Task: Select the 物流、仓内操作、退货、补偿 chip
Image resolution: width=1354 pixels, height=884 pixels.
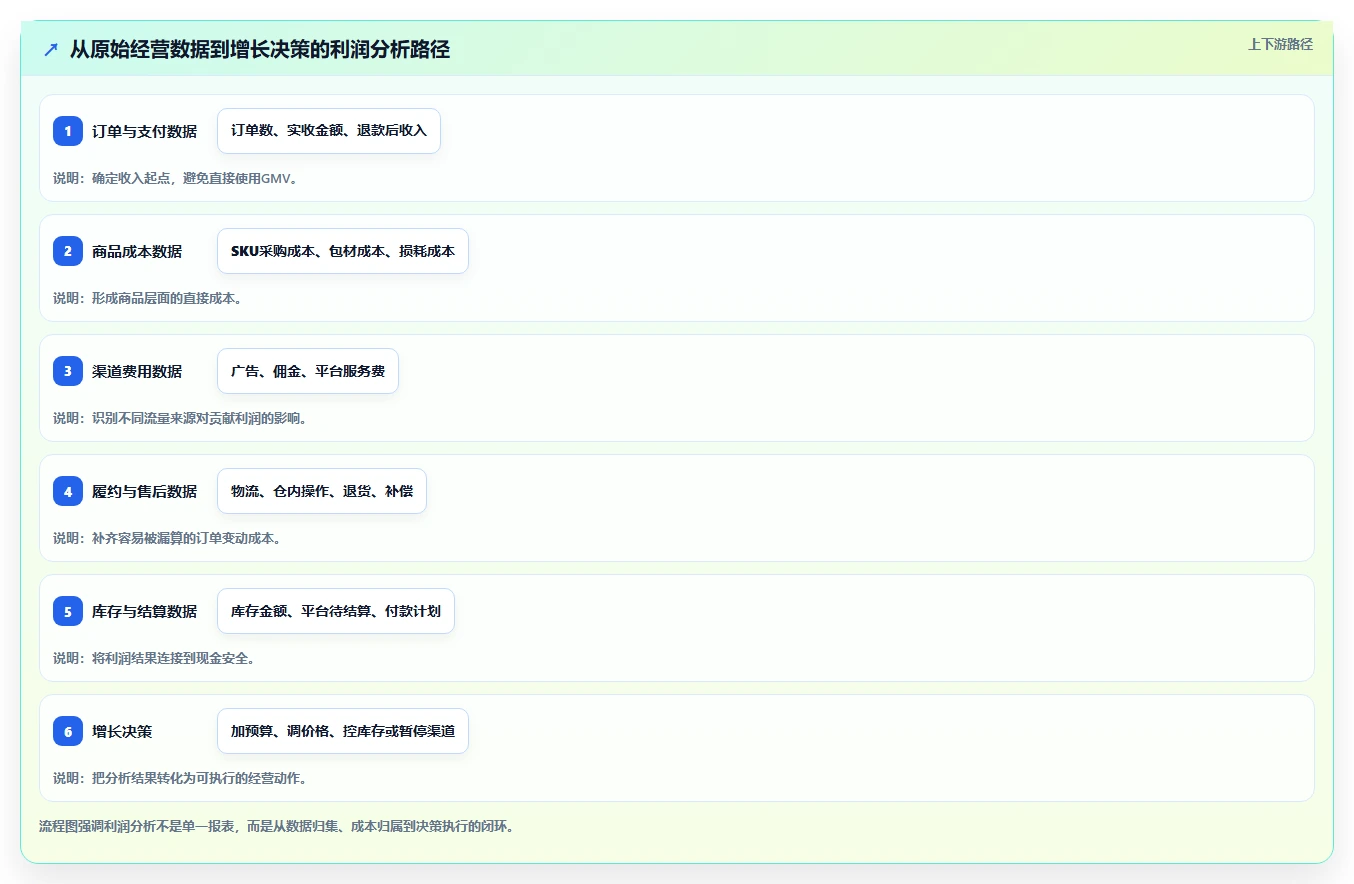Action: coord(322,491)
